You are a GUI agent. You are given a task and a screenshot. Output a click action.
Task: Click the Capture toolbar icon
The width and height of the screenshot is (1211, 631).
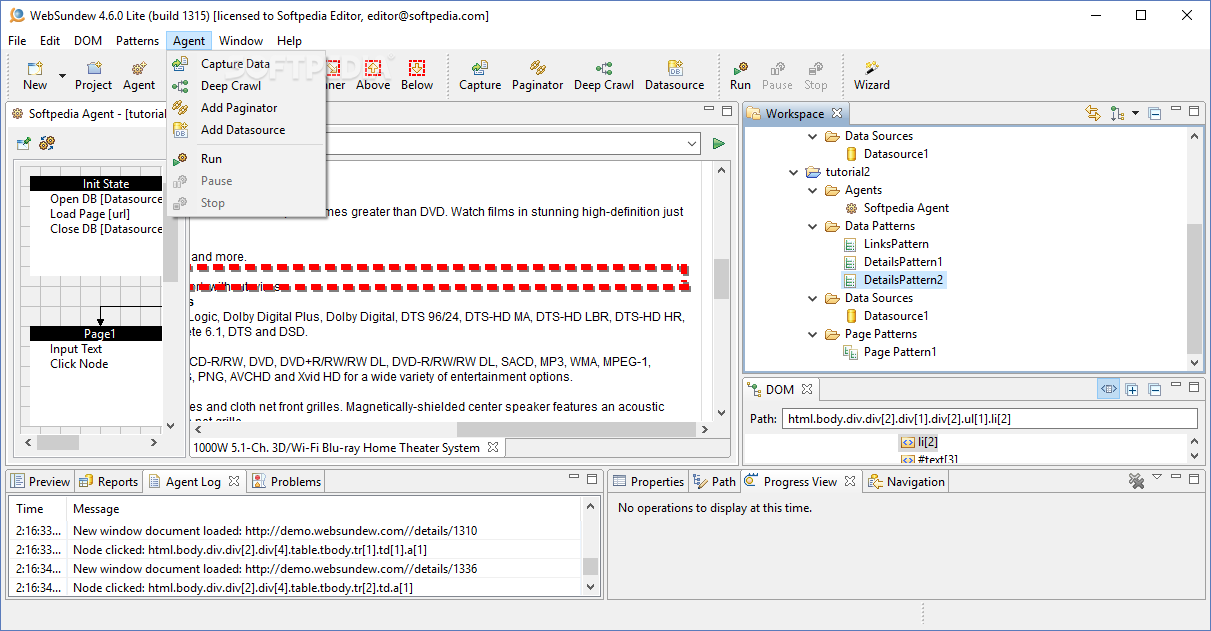(x=480, y=76)
